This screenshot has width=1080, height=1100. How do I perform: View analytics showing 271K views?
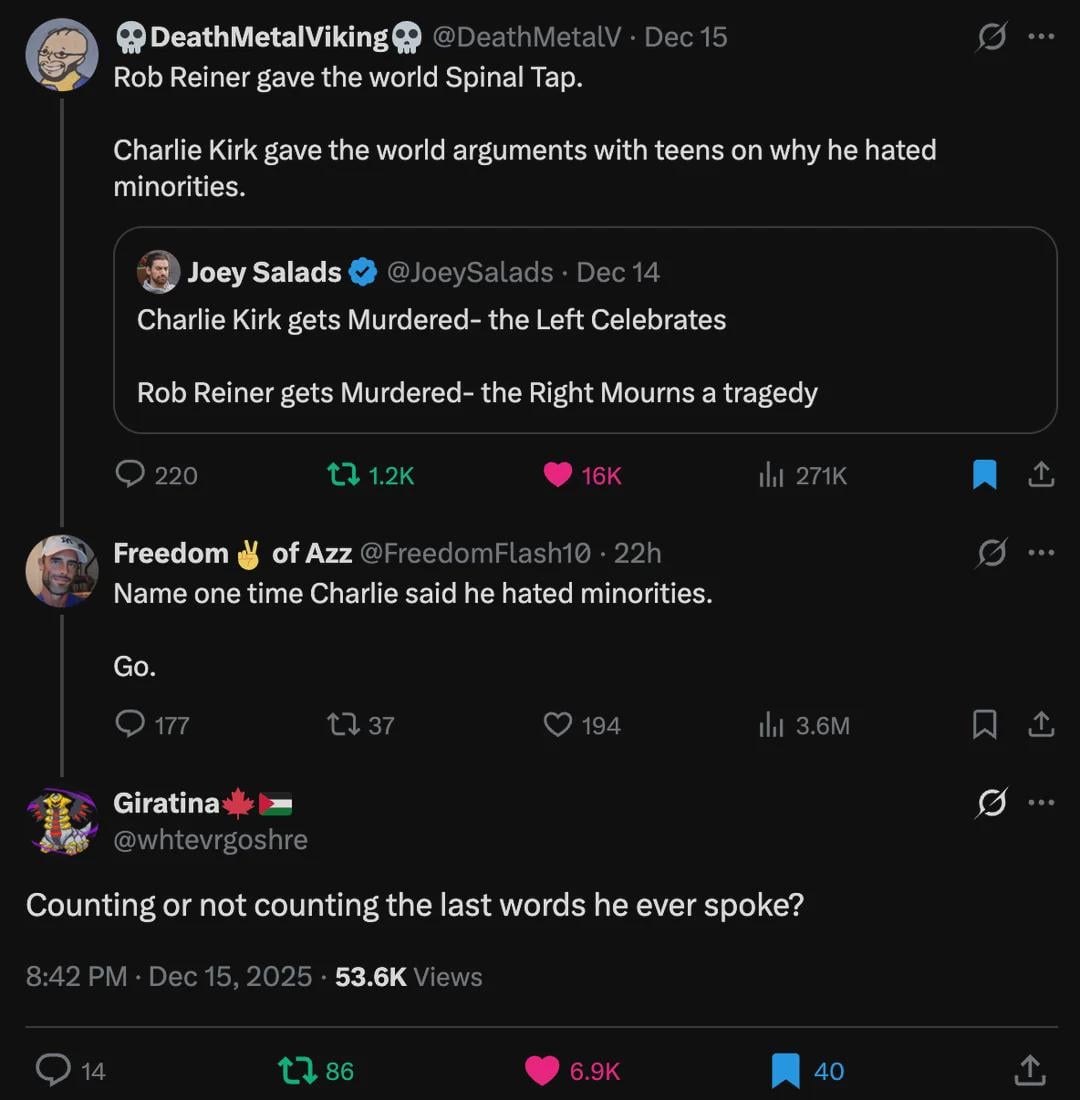click(x=771, y=475)
